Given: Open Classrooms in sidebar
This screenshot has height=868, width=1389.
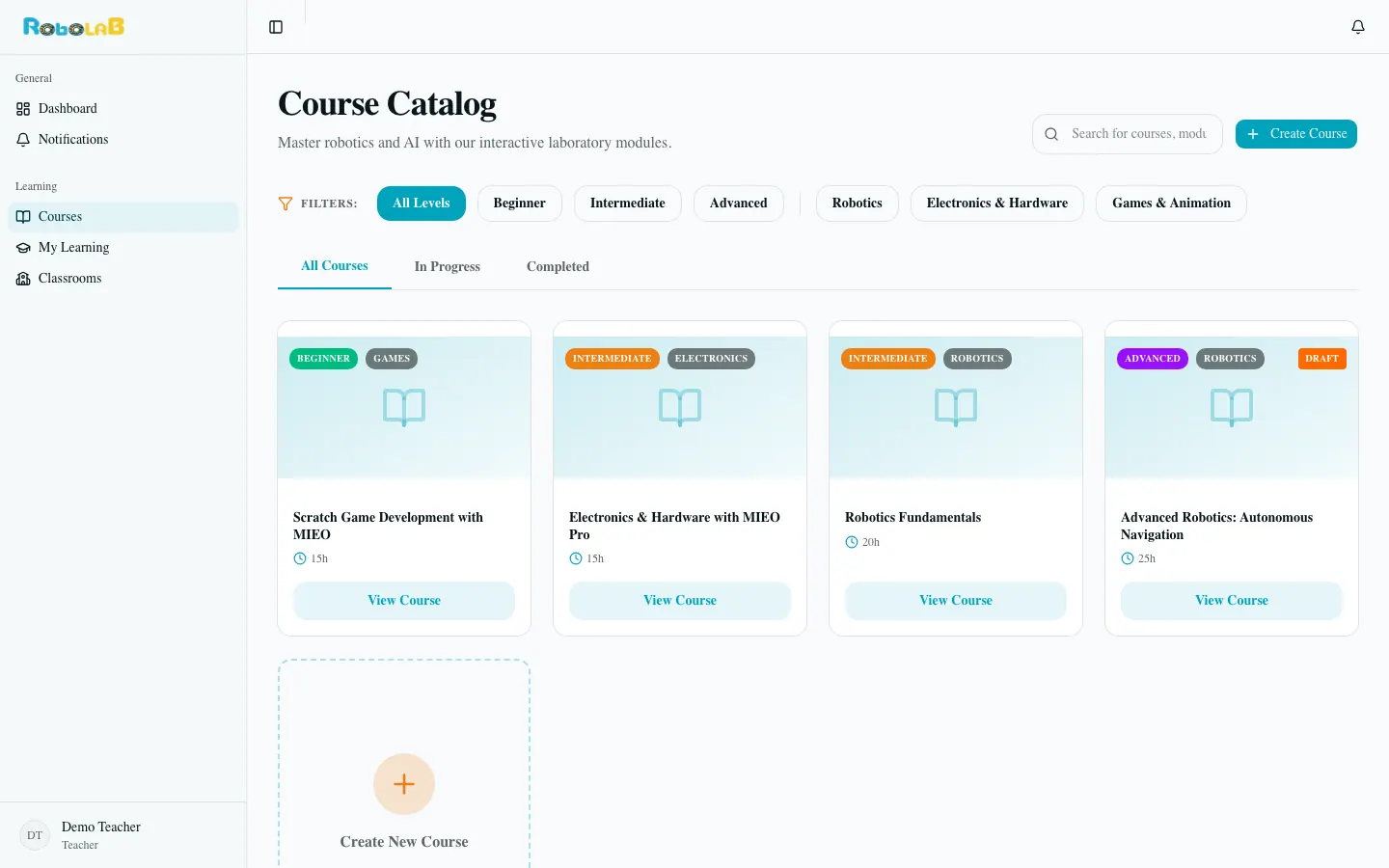Looking at the screenshot, I should [123, 279].
